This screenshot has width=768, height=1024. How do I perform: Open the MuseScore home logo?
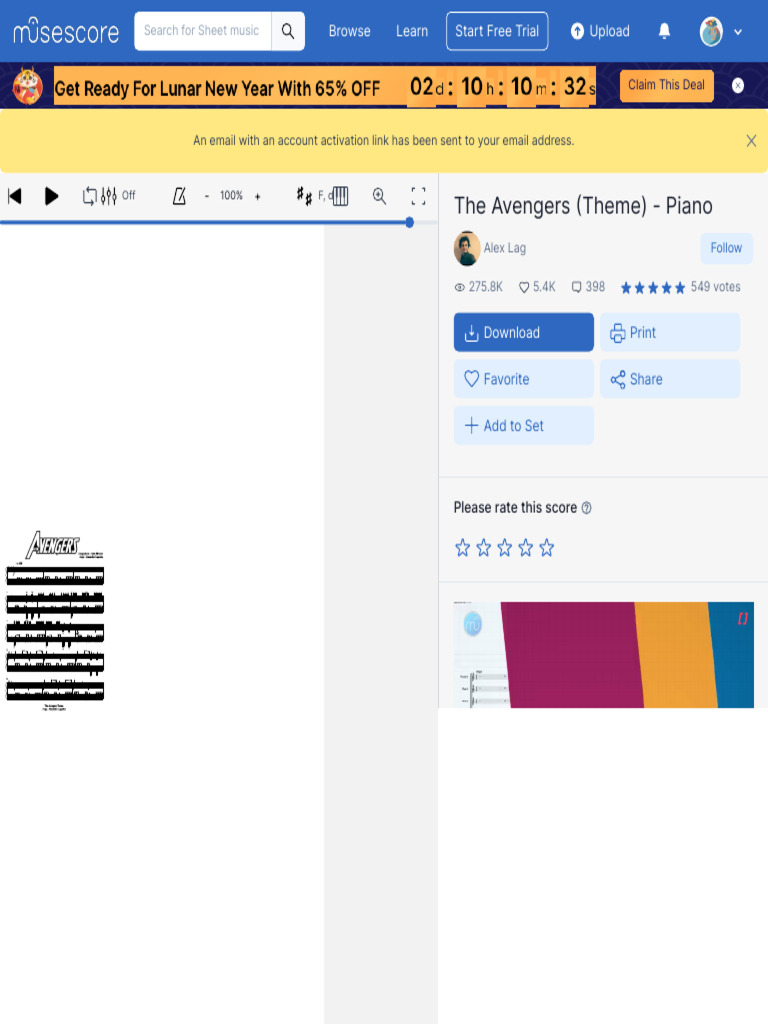pyautogui.click(x=66, y=31)
